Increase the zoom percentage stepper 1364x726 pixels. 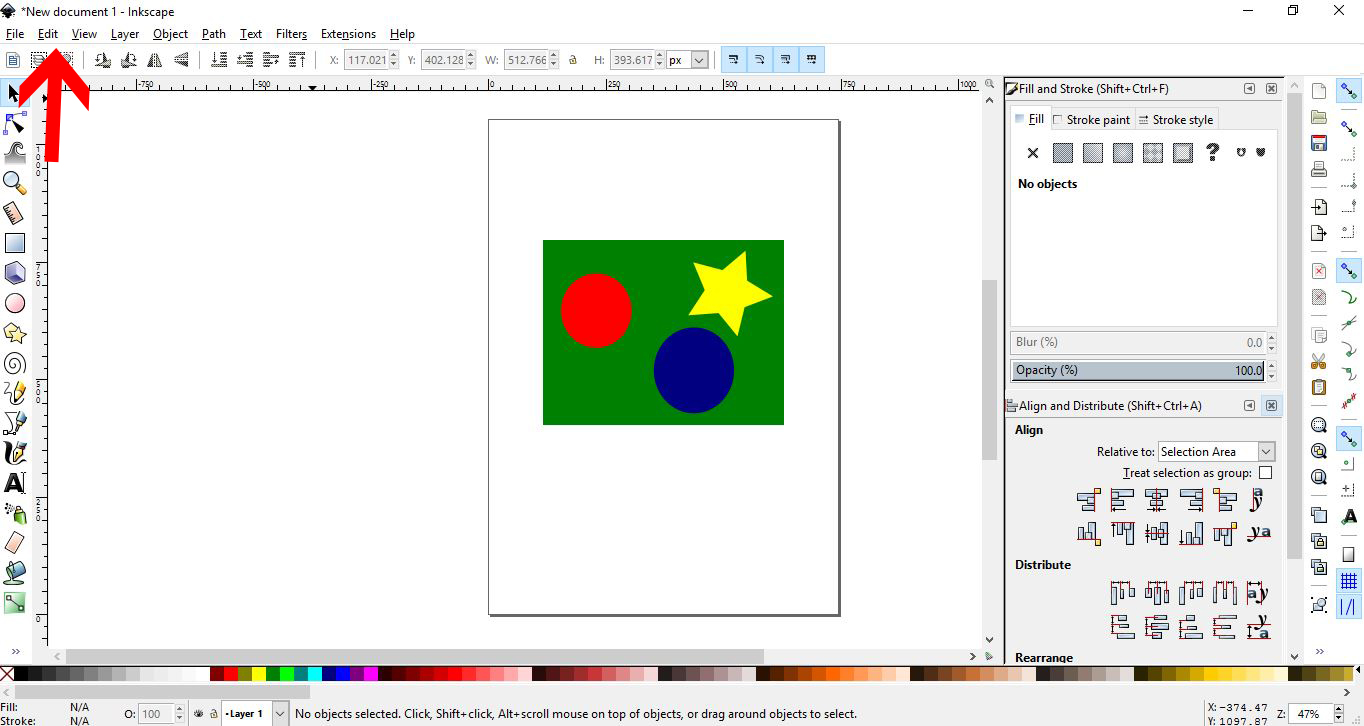point(1339,710)
